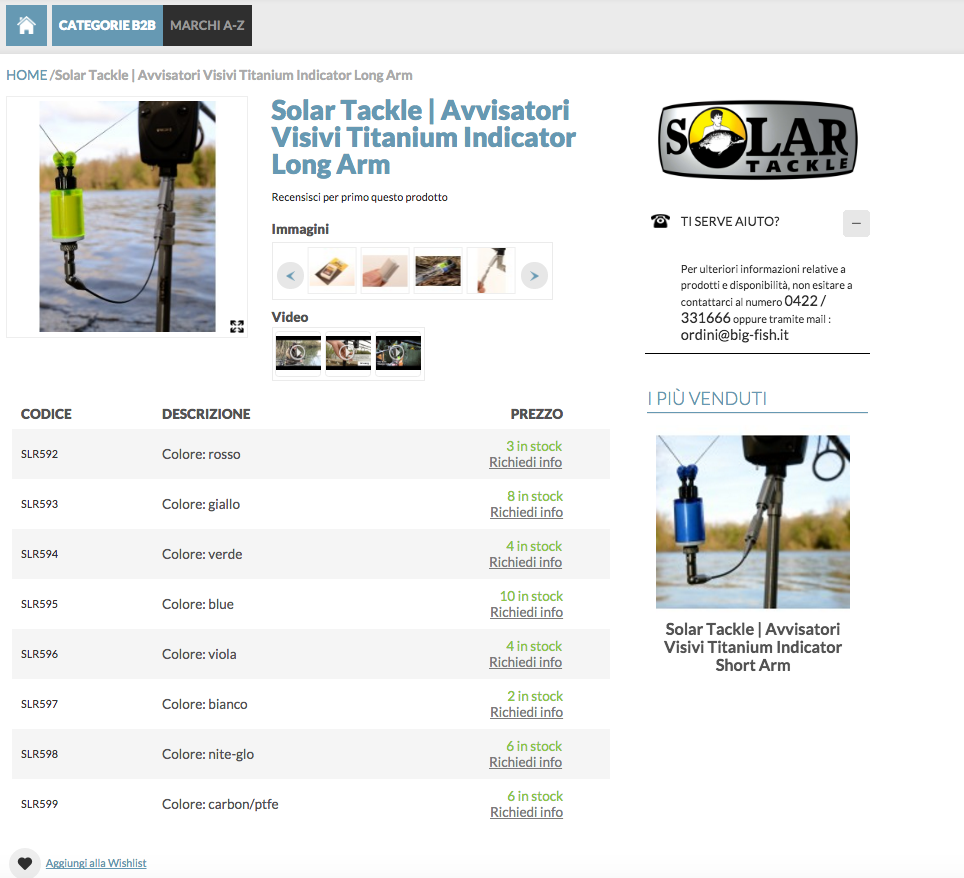Click the ordini@big-fish.it email address
The image size is (964, 878).
[x=734, y=335]
